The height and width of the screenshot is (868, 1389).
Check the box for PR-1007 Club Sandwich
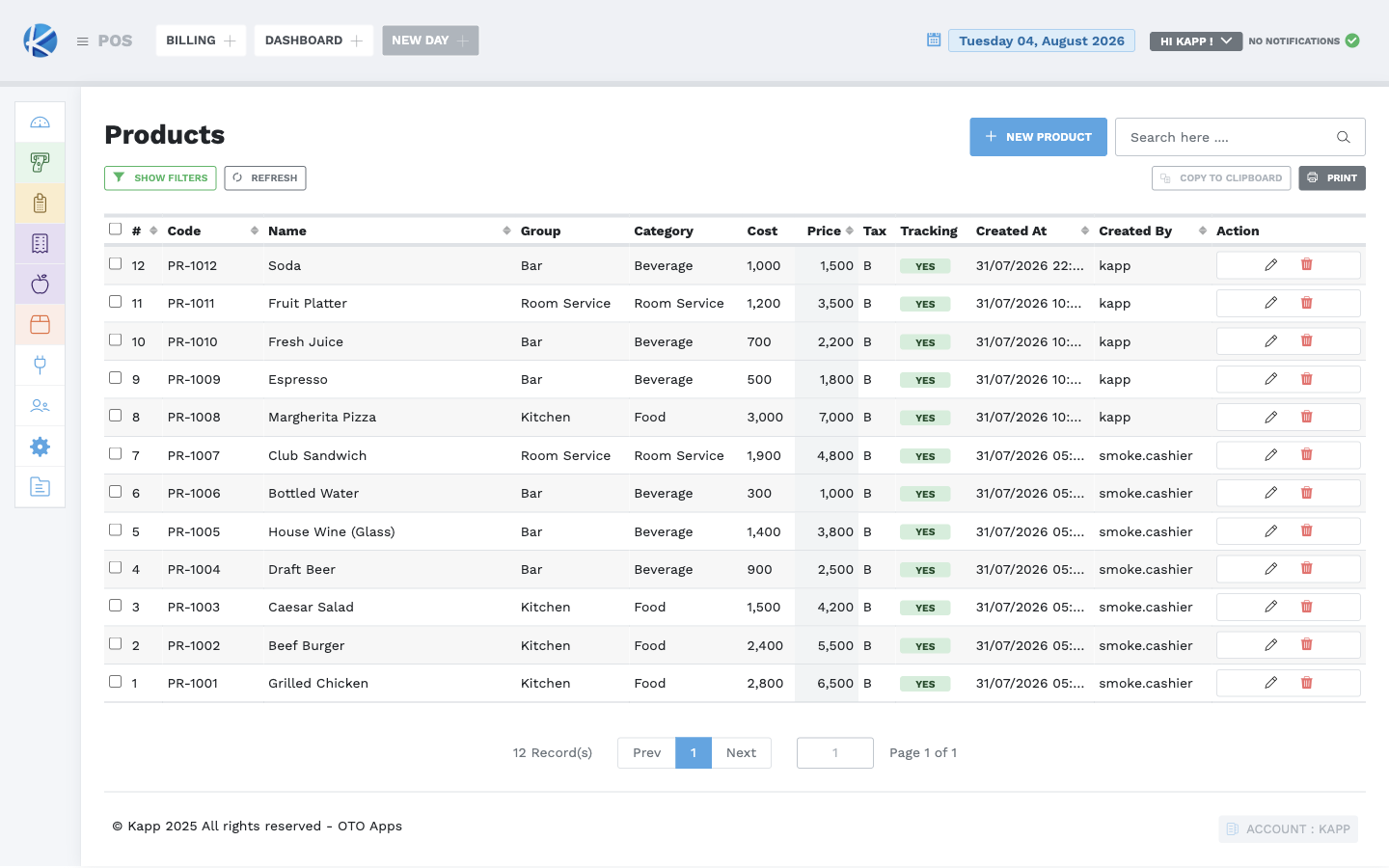point(116,454)
